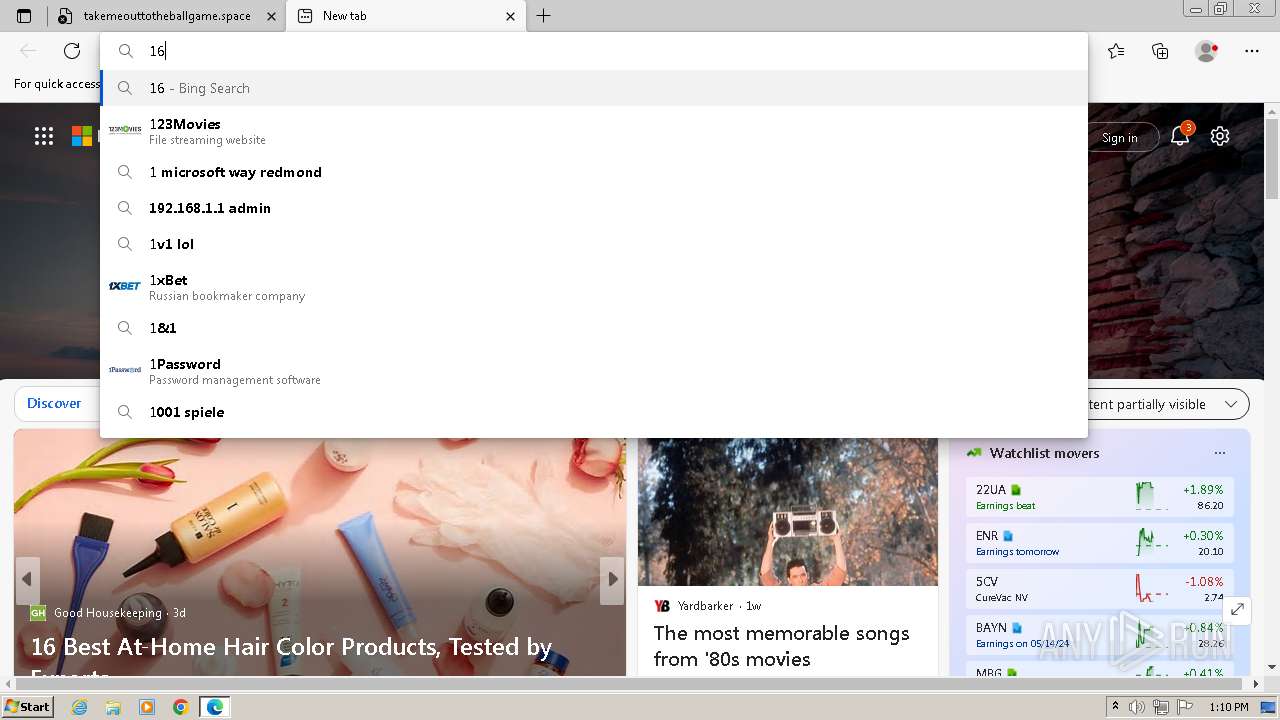Launch Internet Explorer from taskbar
The image size is (1280, 720).
pos(80,707)
